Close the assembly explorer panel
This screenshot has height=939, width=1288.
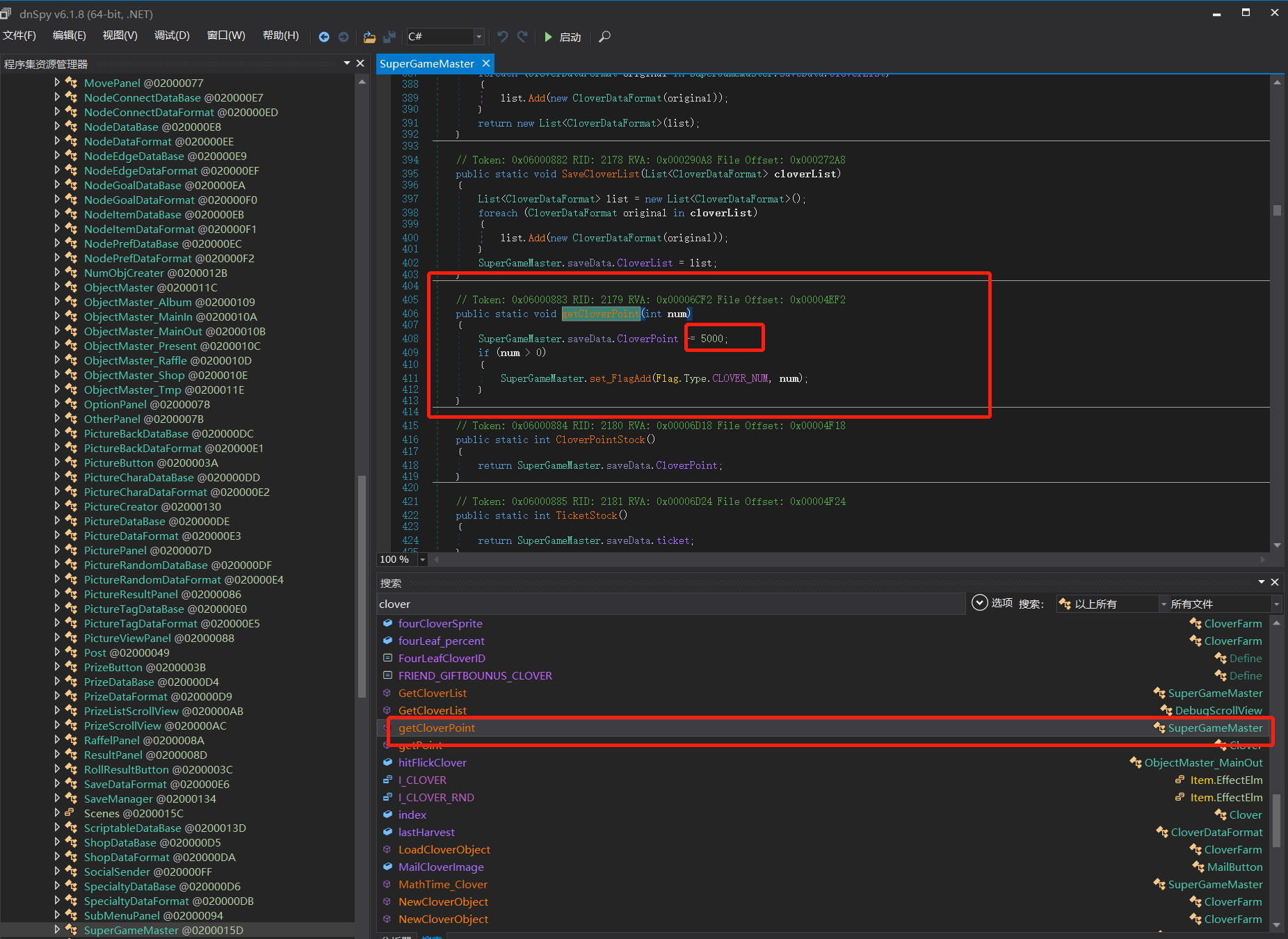[x=360, y=63]
